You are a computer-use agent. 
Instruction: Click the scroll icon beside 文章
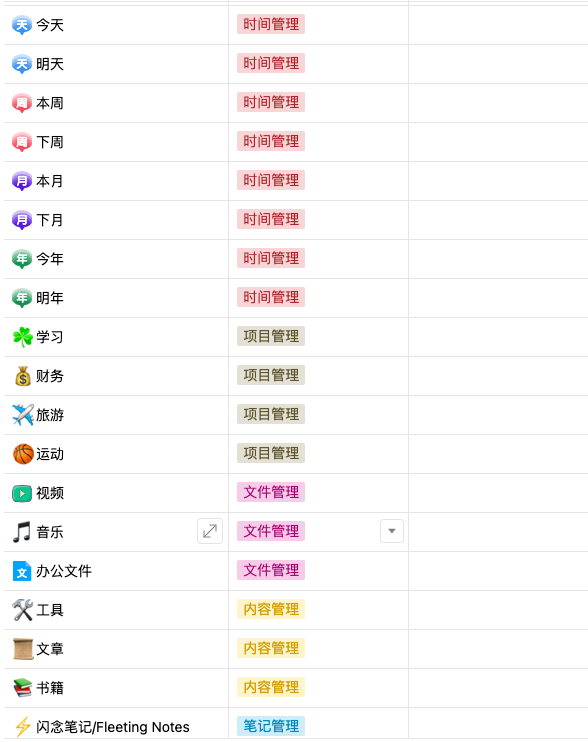click(22, 649)
